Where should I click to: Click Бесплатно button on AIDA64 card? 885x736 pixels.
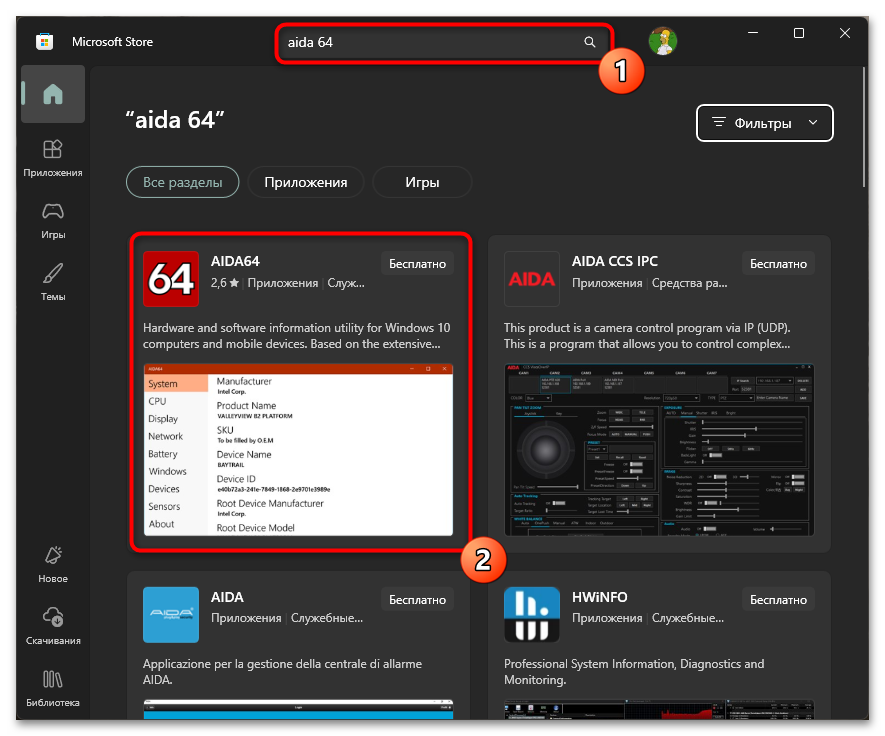pyautogui.click(x=418, y=264)
